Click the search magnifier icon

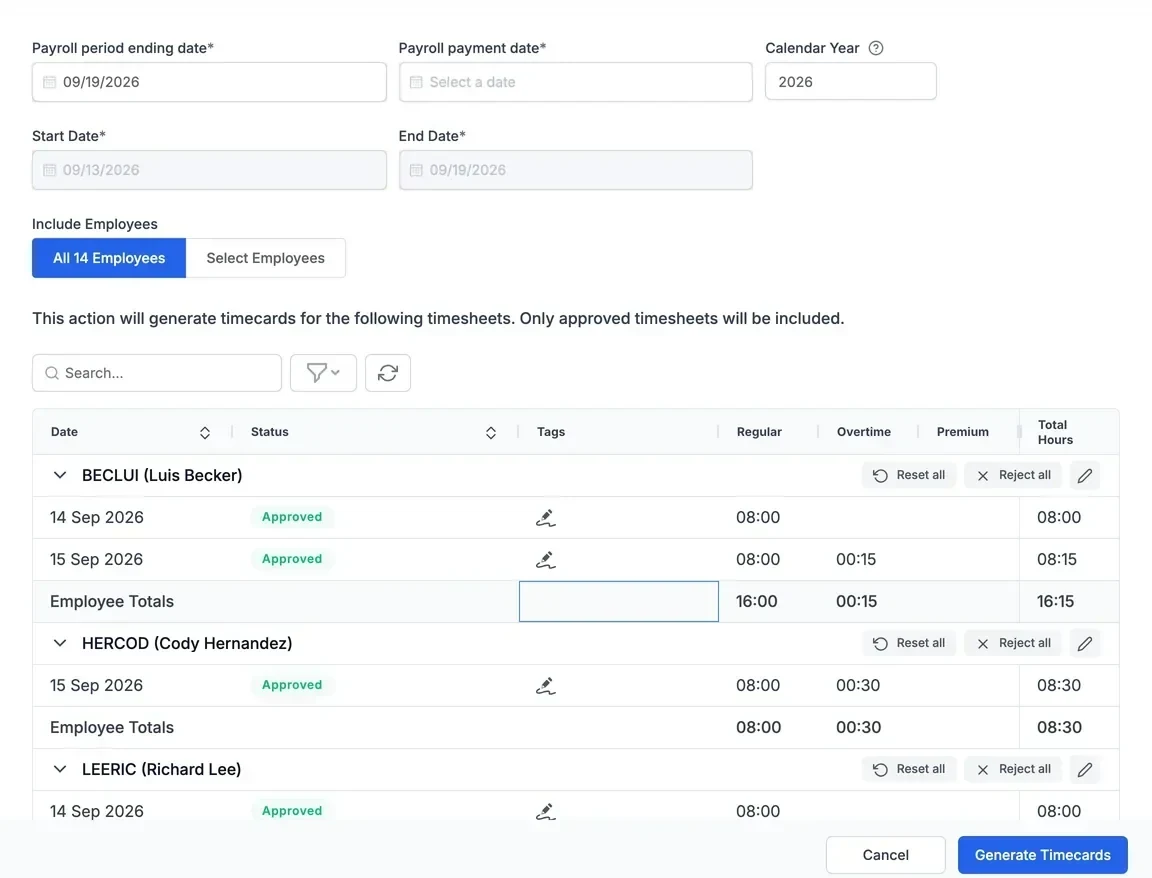pos(52,373)
